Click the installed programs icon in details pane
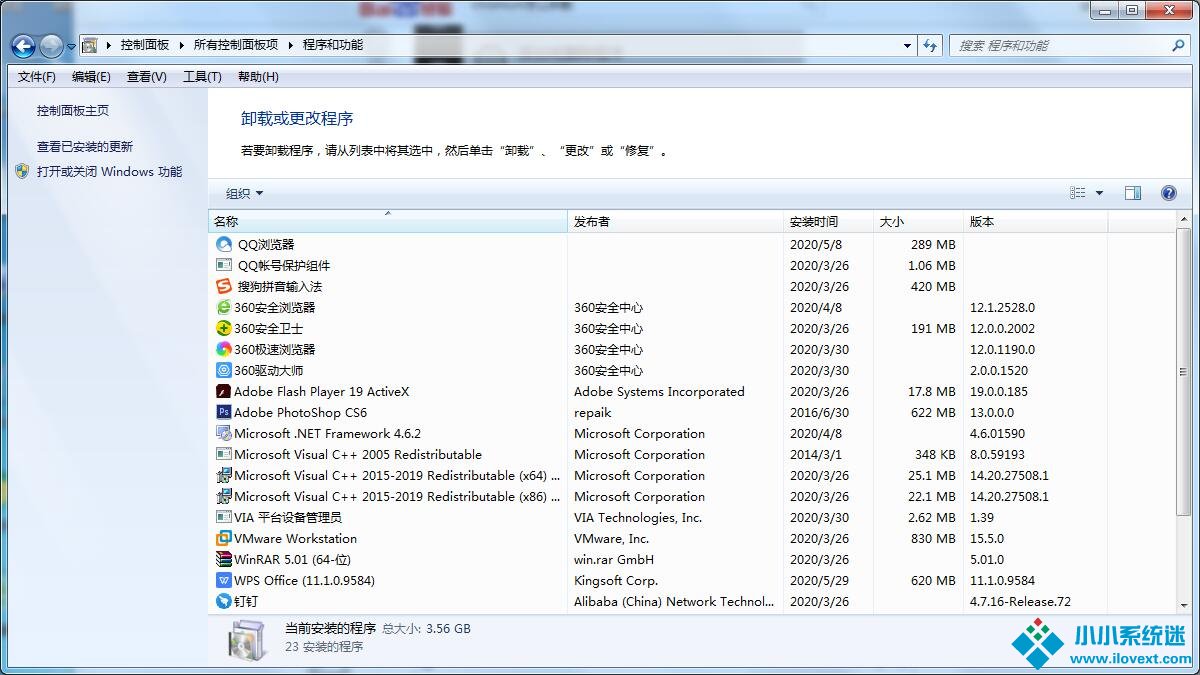Image resolution: width=1200 pixels, height=675 pixels. [246, 641]
